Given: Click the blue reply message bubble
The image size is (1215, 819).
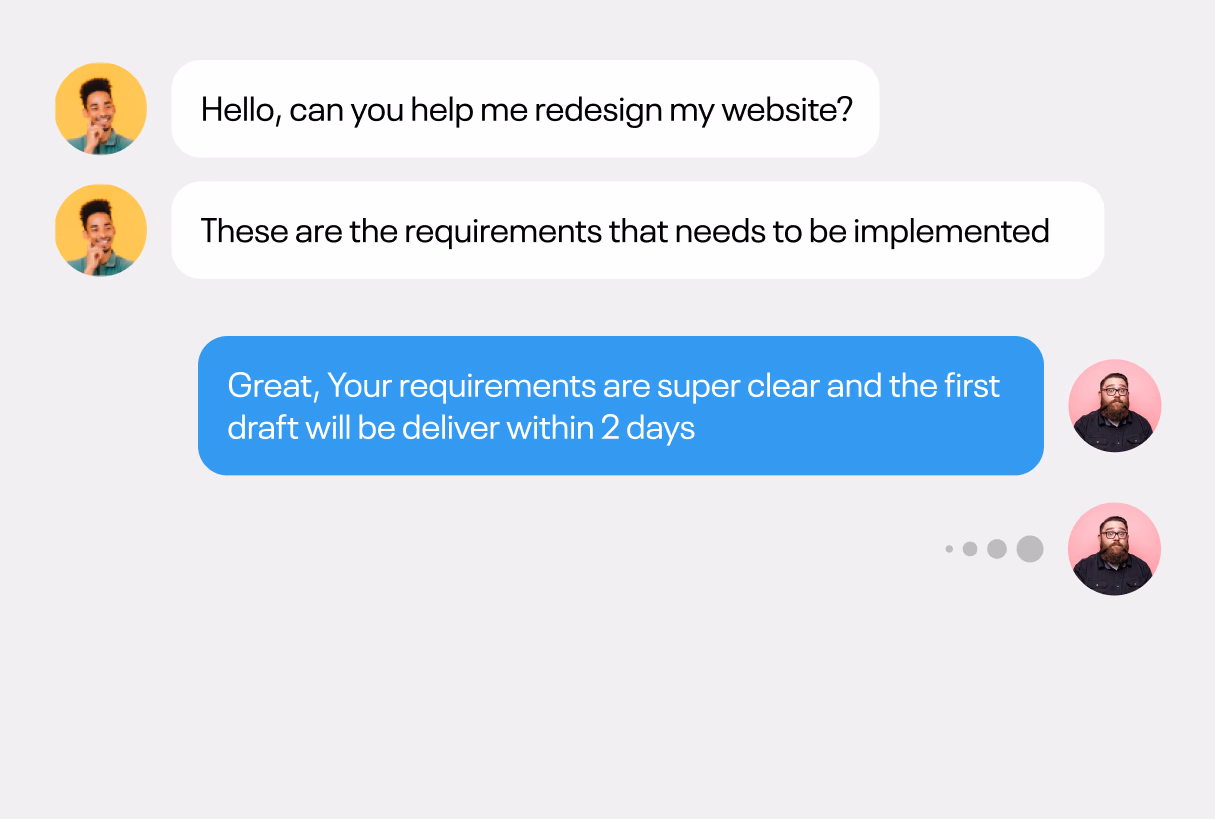Looking at the screenshot, I should [x=620, y=405].
